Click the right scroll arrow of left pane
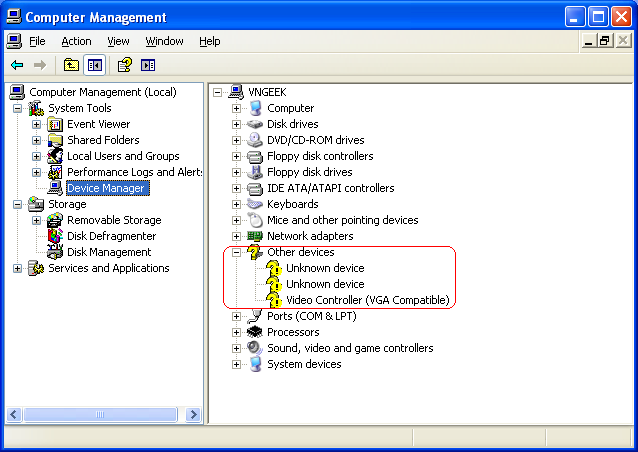Image resolution: width=638 pixels, height=452 pixels. click(x=194, y=415)
